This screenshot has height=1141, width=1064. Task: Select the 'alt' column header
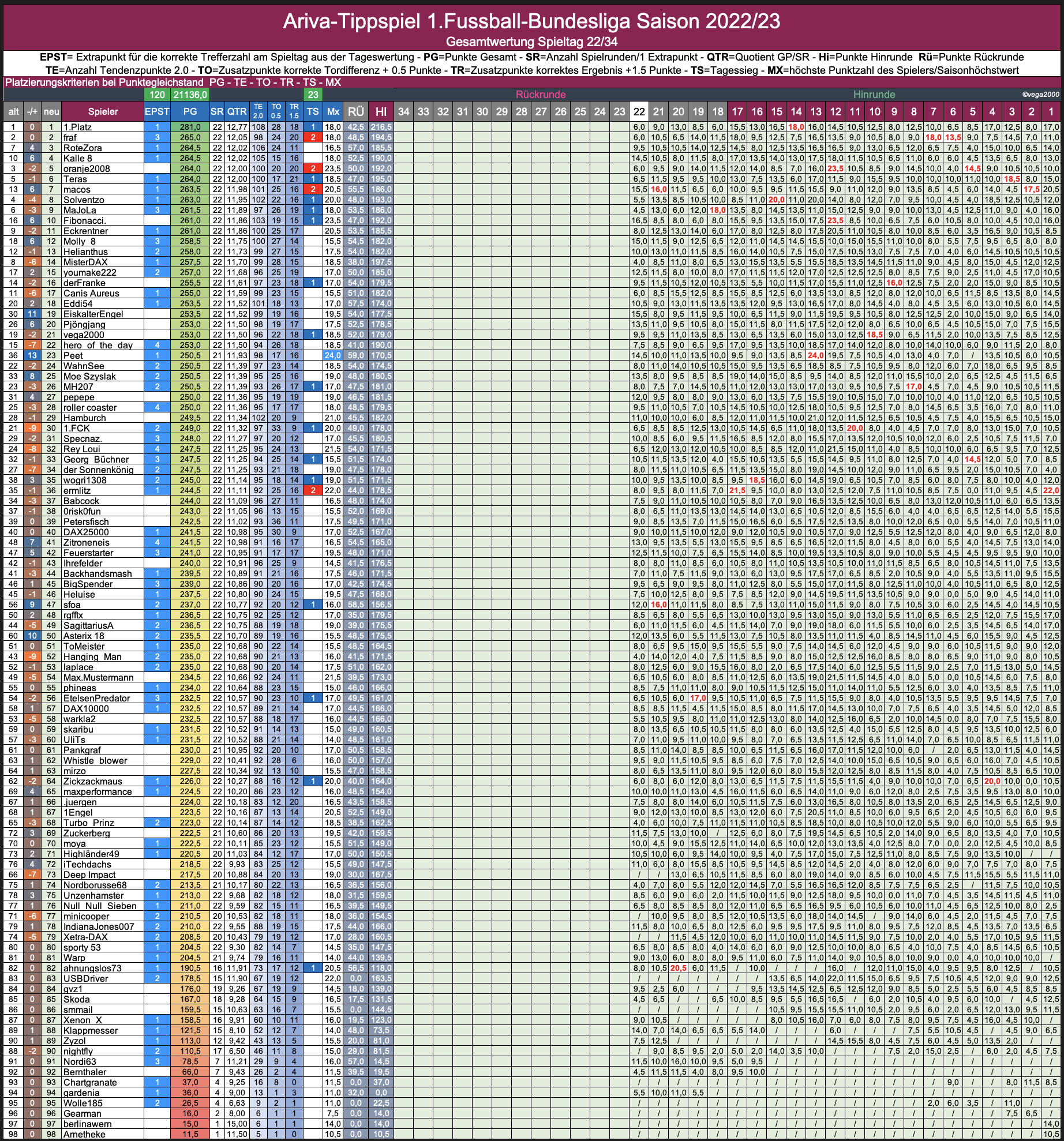tap(13, 112)
